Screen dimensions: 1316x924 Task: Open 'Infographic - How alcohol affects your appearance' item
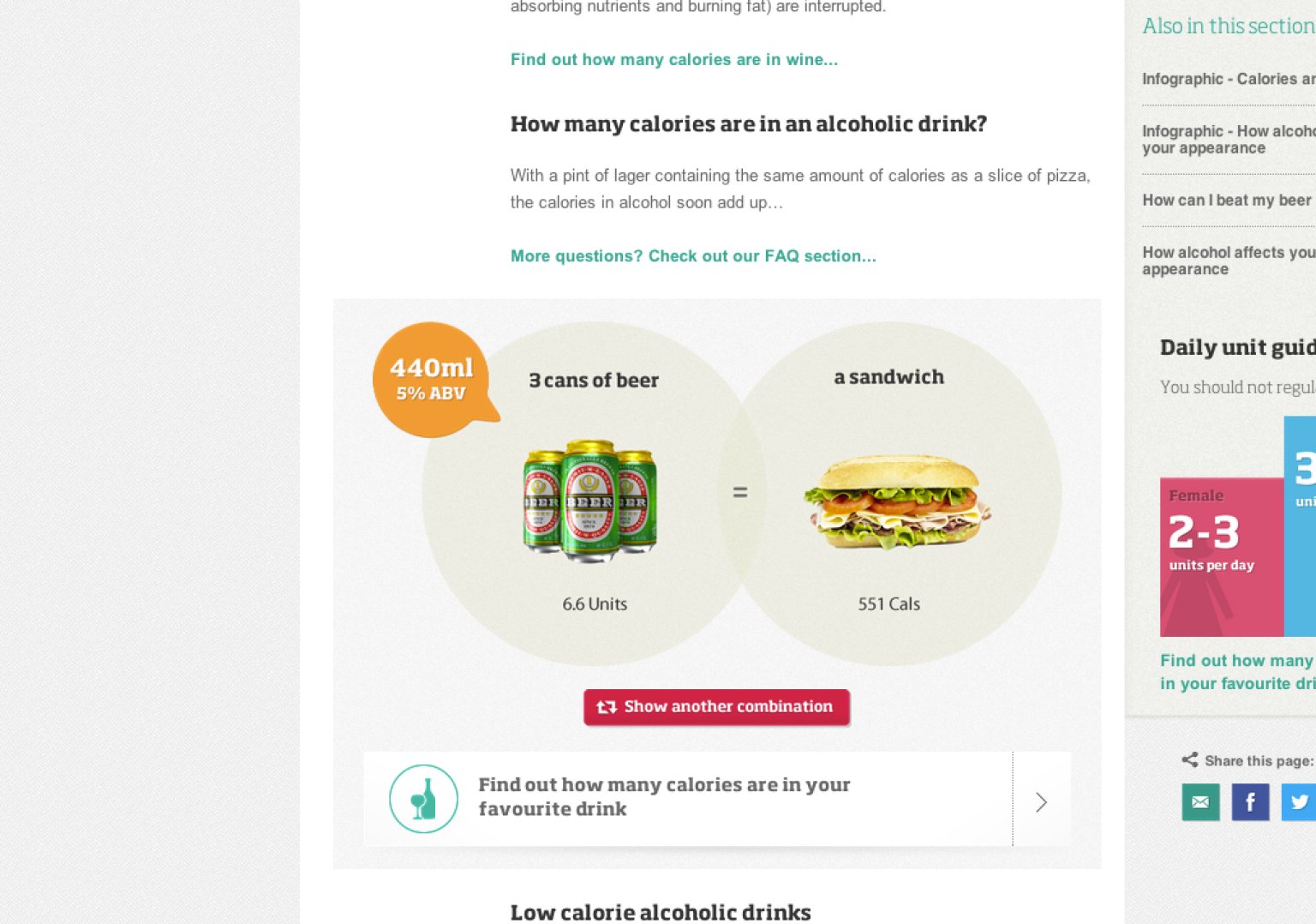pyautogui.click(x=1228, y=140)
